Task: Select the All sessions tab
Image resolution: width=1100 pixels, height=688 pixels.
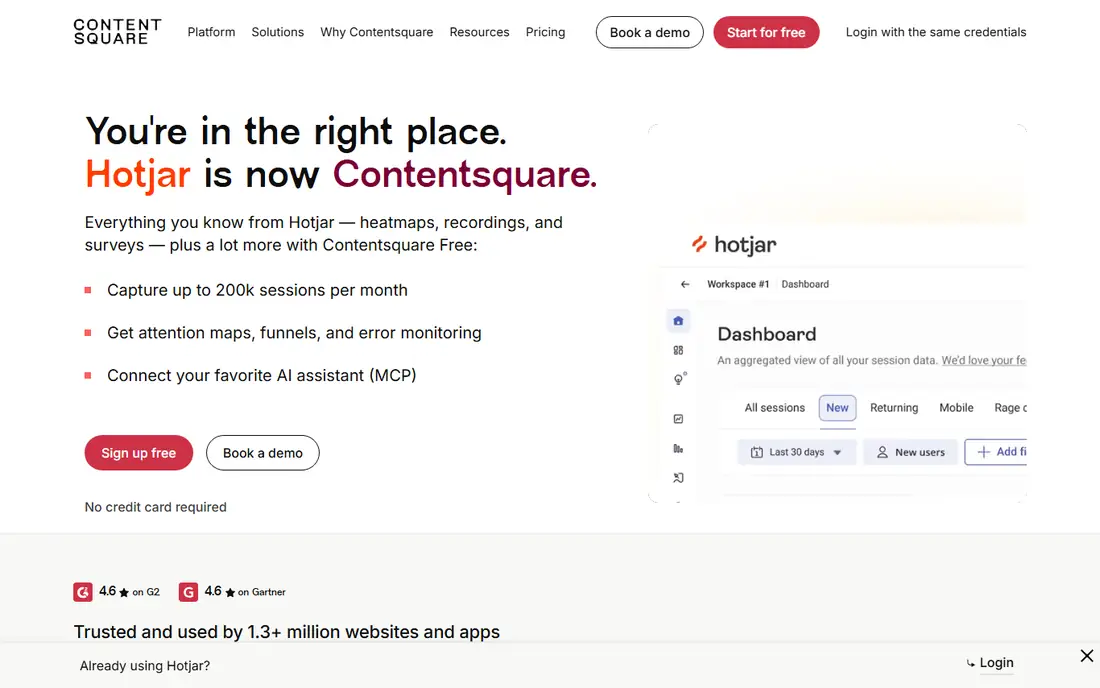Action: click(x=774, y=407)
